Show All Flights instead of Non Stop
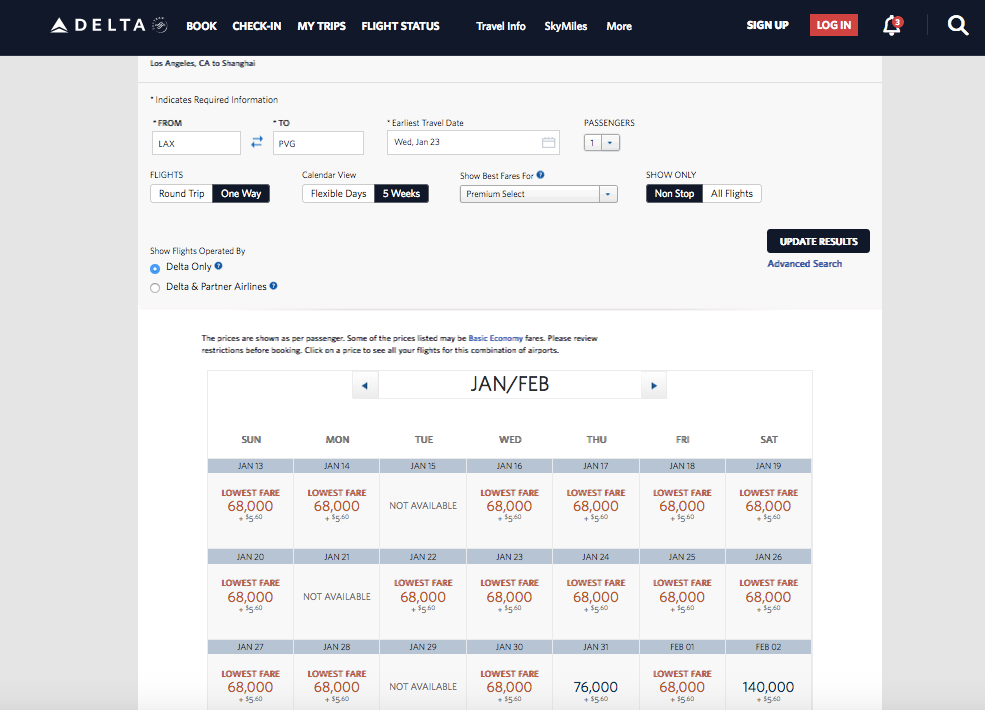 [731, 194]
